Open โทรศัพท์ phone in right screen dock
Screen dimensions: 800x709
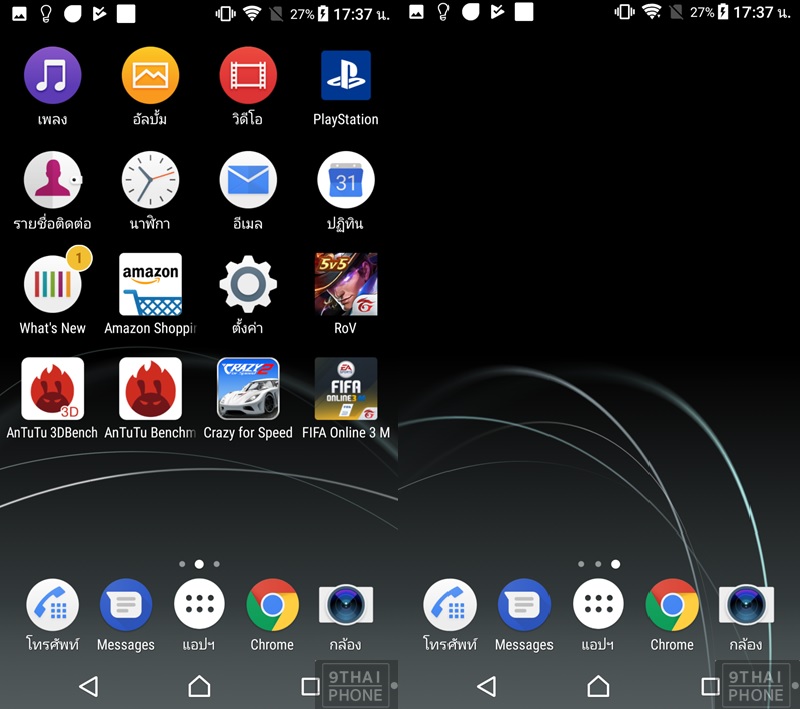pyautogui.click(x=450, y=605)
